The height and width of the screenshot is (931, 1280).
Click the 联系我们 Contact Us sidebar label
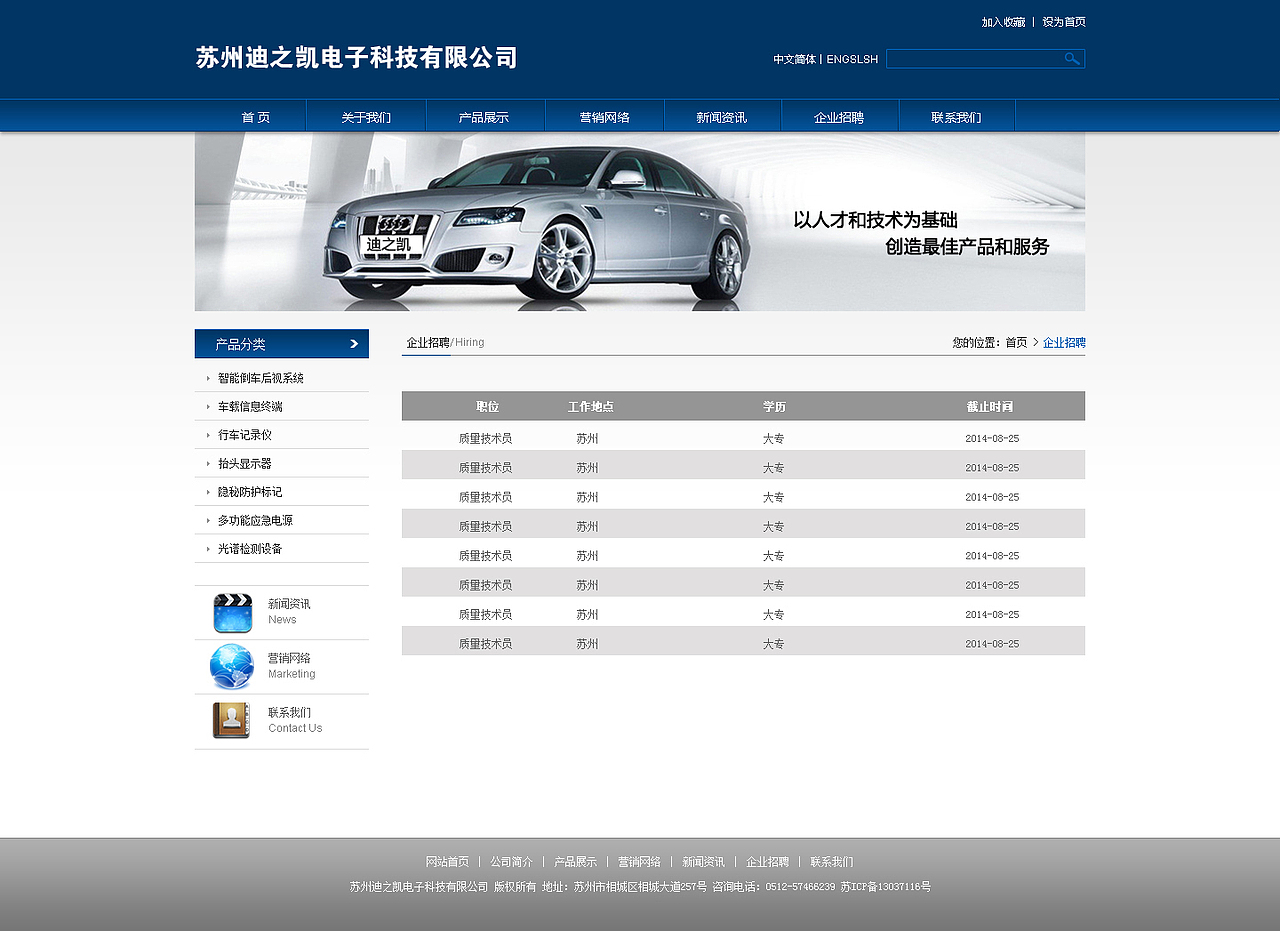[295, 720]
